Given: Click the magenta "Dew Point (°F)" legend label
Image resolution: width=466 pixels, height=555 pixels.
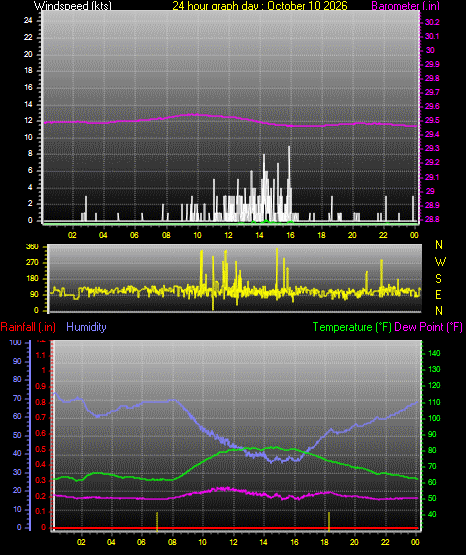Looking at the screenshot, I should [428, 327].
